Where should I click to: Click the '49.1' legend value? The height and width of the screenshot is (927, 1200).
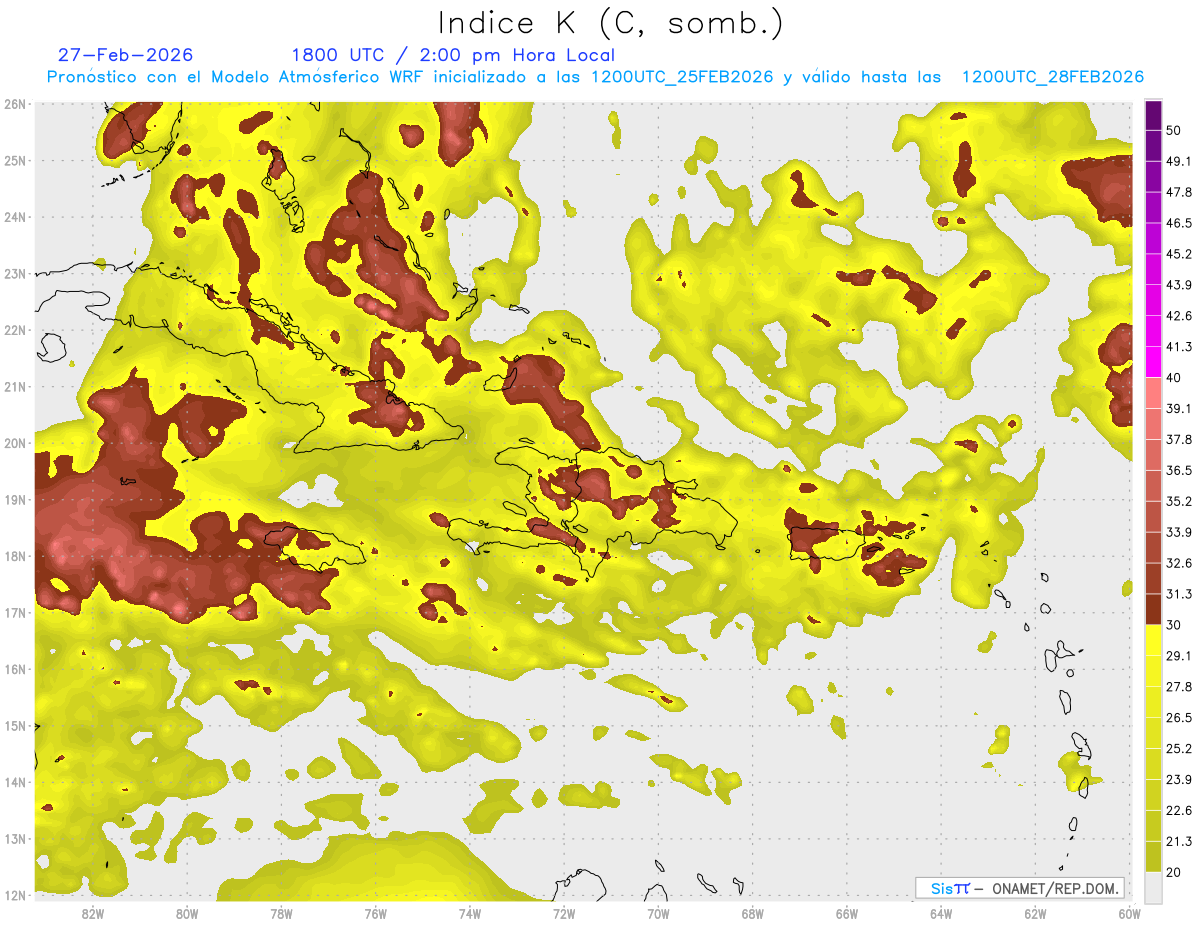[x=1179, y=161]
